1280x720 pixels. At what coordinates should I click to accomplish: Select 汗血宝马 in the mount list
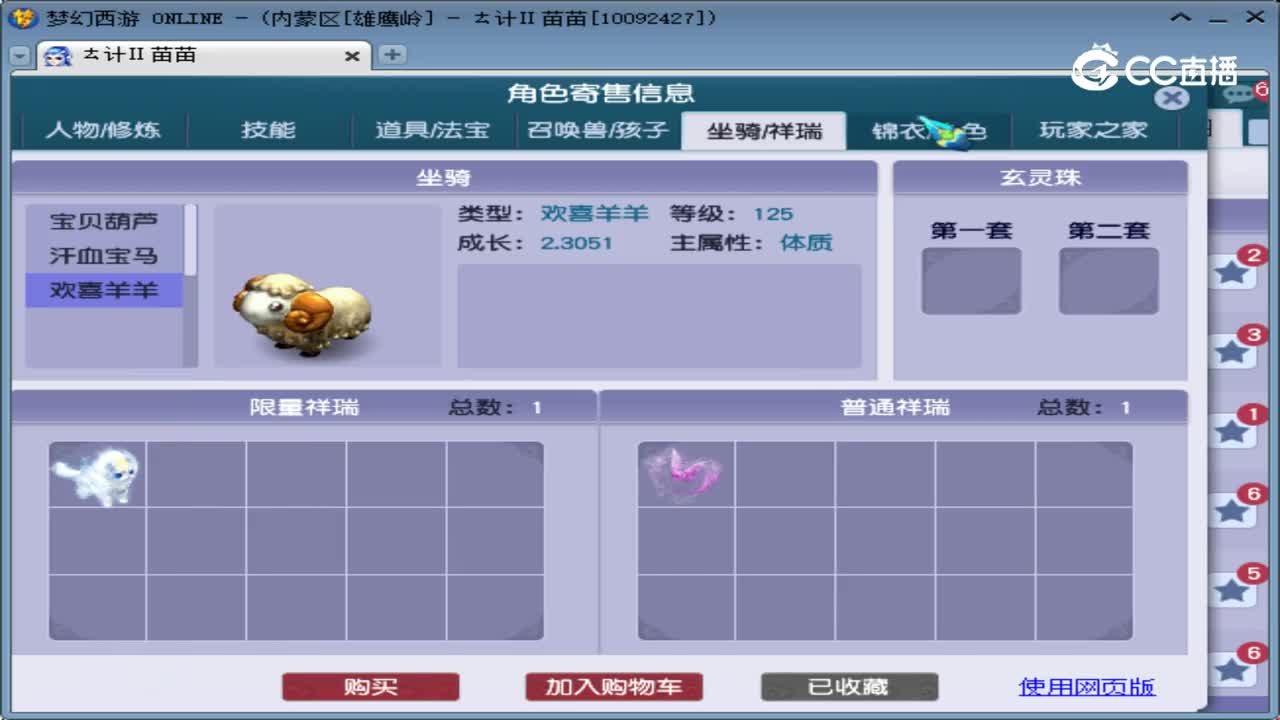tap(104, 255)
